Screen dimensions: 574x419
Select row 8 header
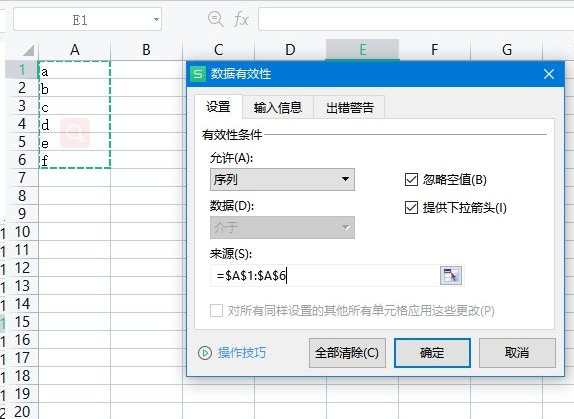[22, 195]
